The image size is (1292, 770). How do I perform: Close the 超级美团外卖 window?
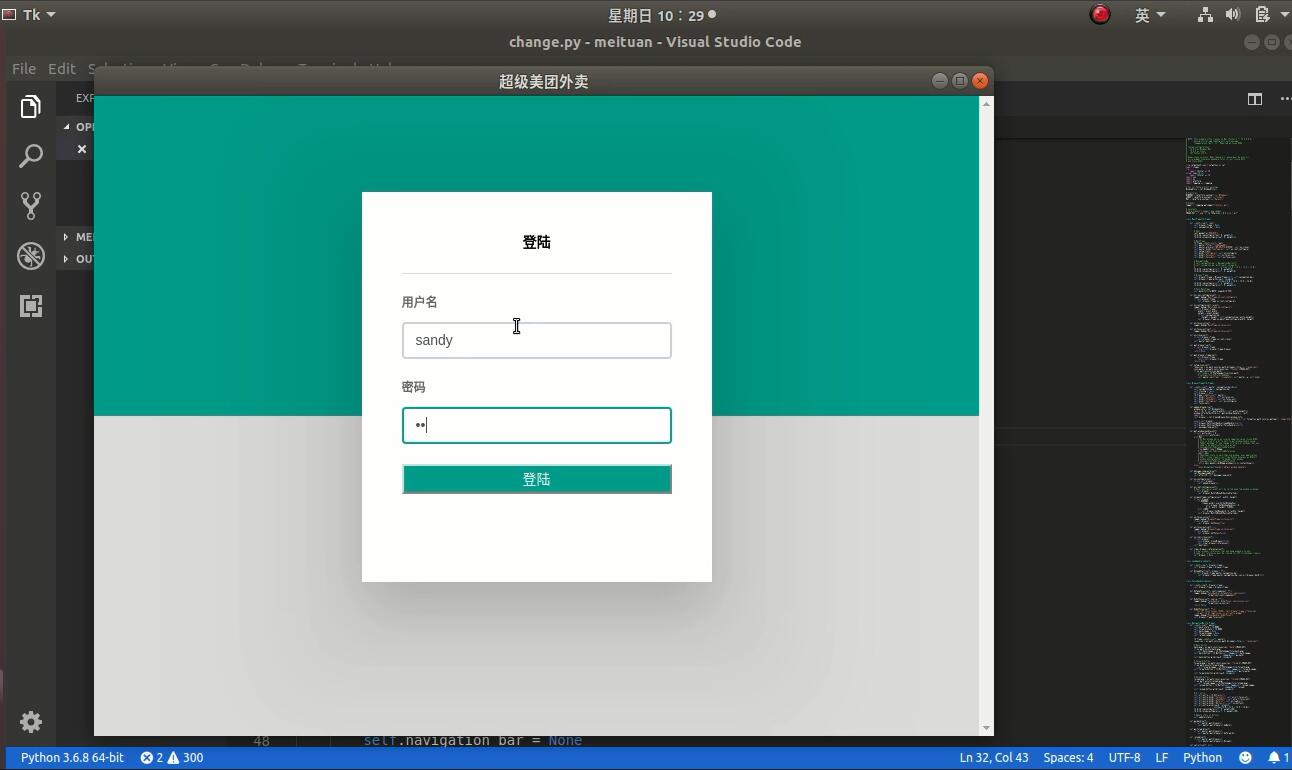(981, 81)
